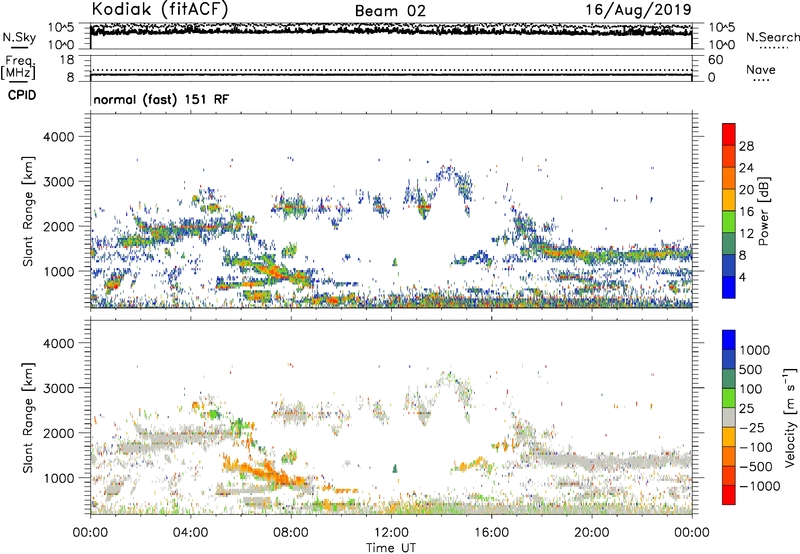Image resolution: width=800 pixels, height=554 pixels.
Task: Select the "N.Search" legend label
Action: [772, 37]
